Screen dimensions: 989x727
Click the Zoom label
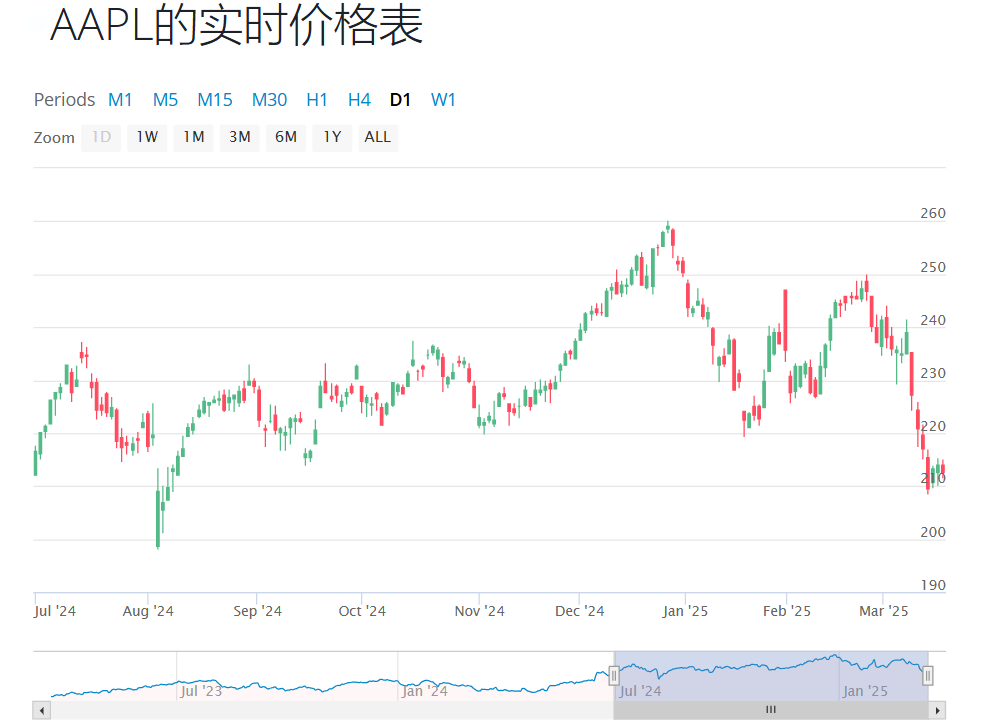[54, 137]
